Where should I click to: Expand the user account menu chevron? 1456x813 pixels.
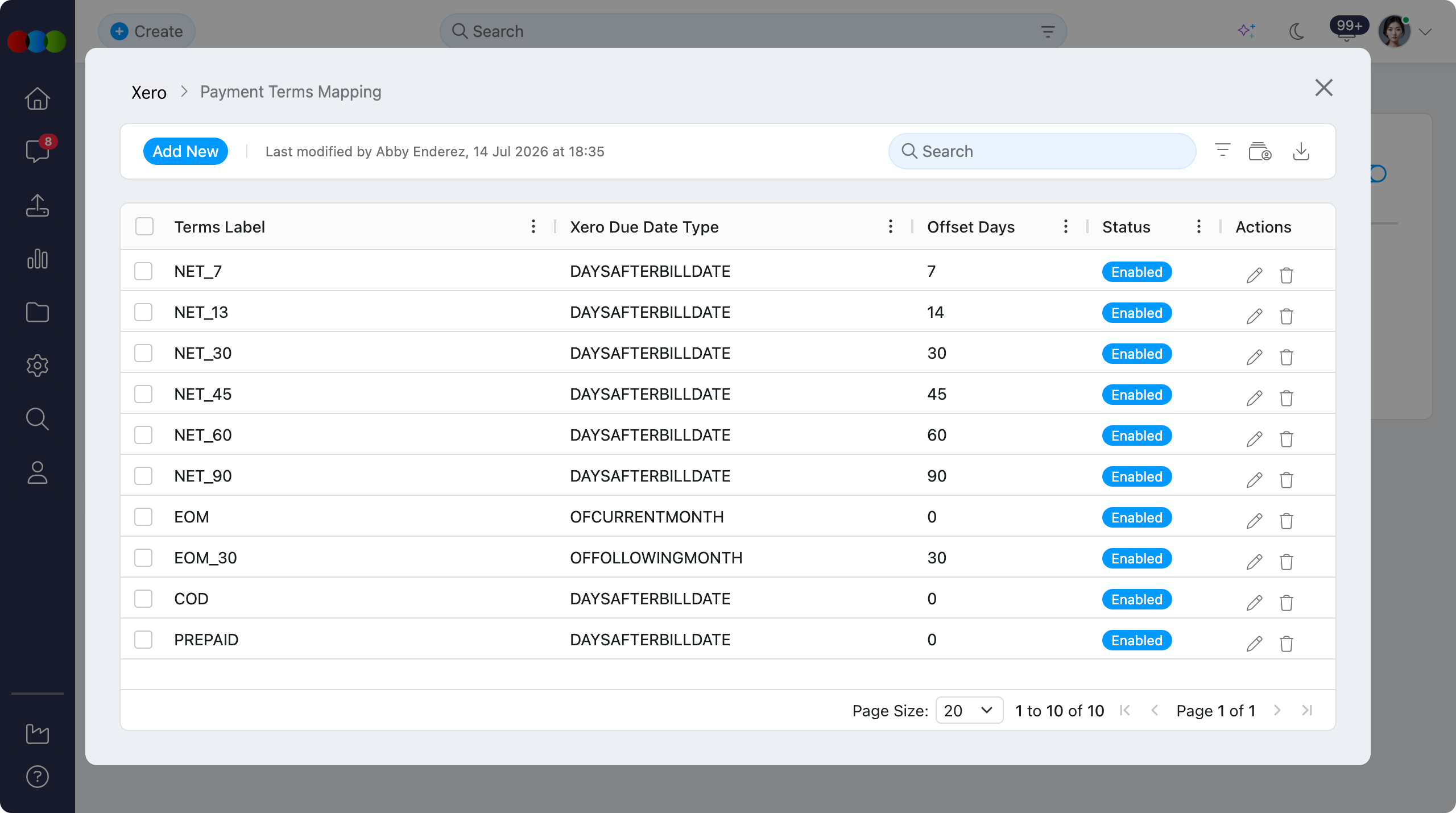pos(1425,32)
